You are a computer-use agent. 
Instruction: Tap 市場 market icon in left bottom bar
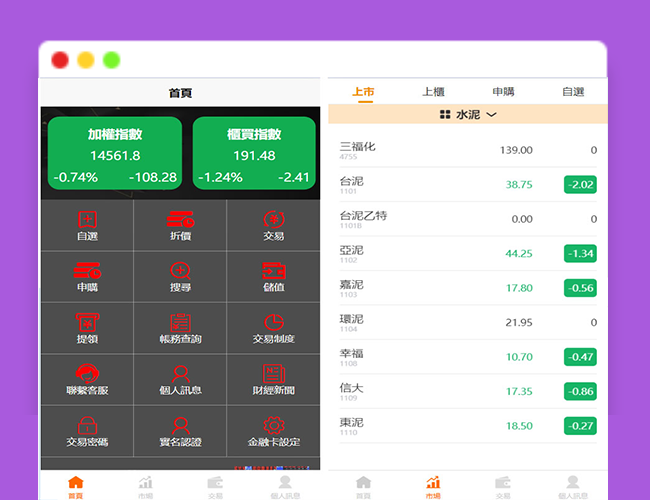tap(146, 483)
